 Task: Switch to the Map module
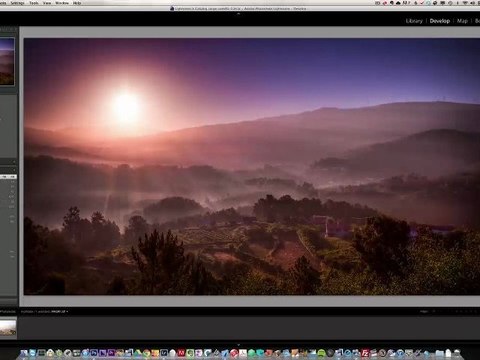pos(462,21)
